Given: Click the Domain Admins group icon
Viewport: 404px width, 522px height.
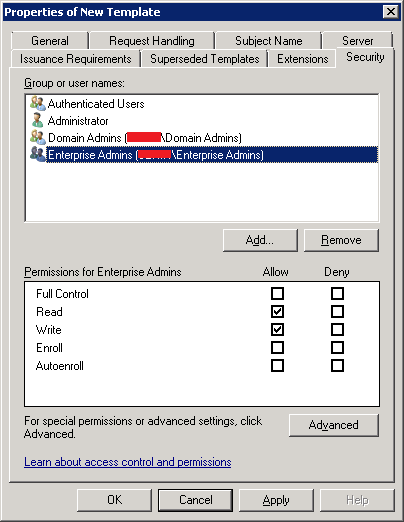Looking at the screenshot, I should 37,137.
